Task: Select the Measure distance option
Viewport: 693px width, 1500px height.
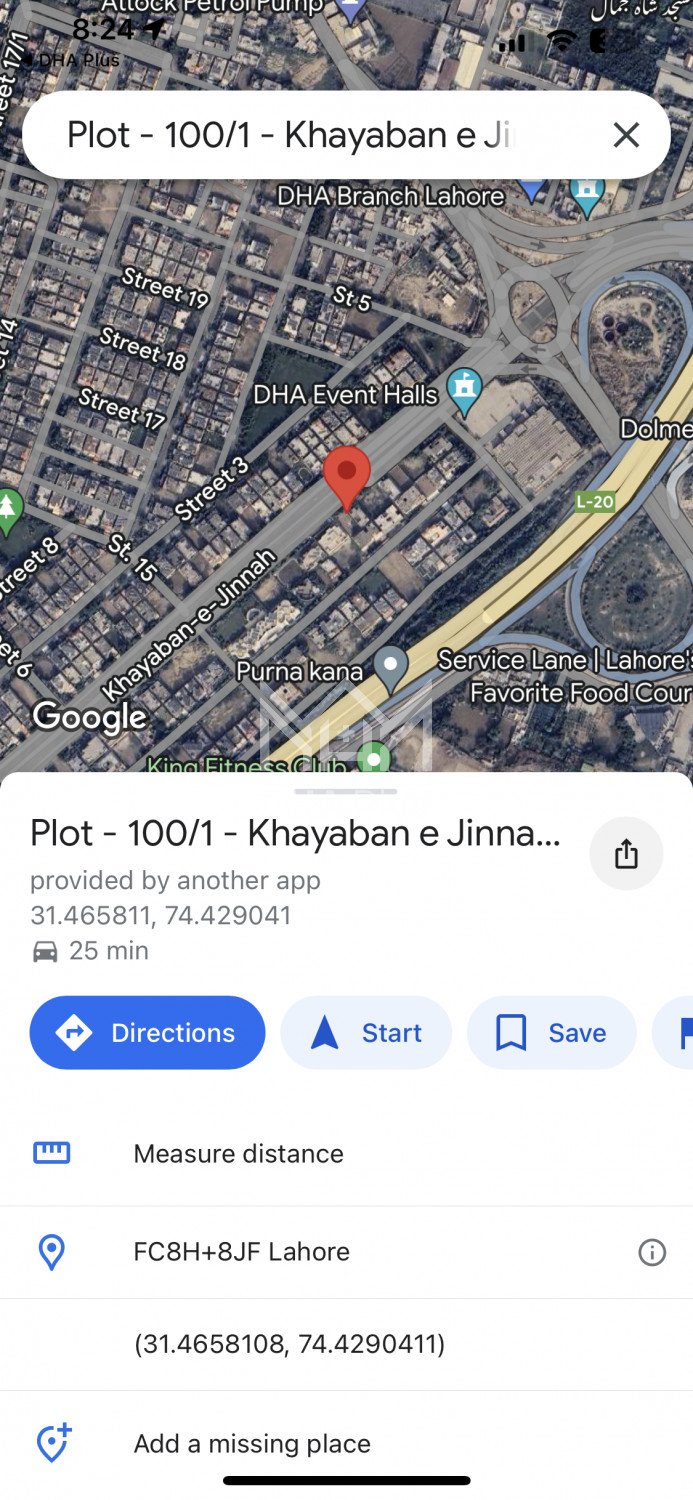Action: click(x=346, y=1153)
